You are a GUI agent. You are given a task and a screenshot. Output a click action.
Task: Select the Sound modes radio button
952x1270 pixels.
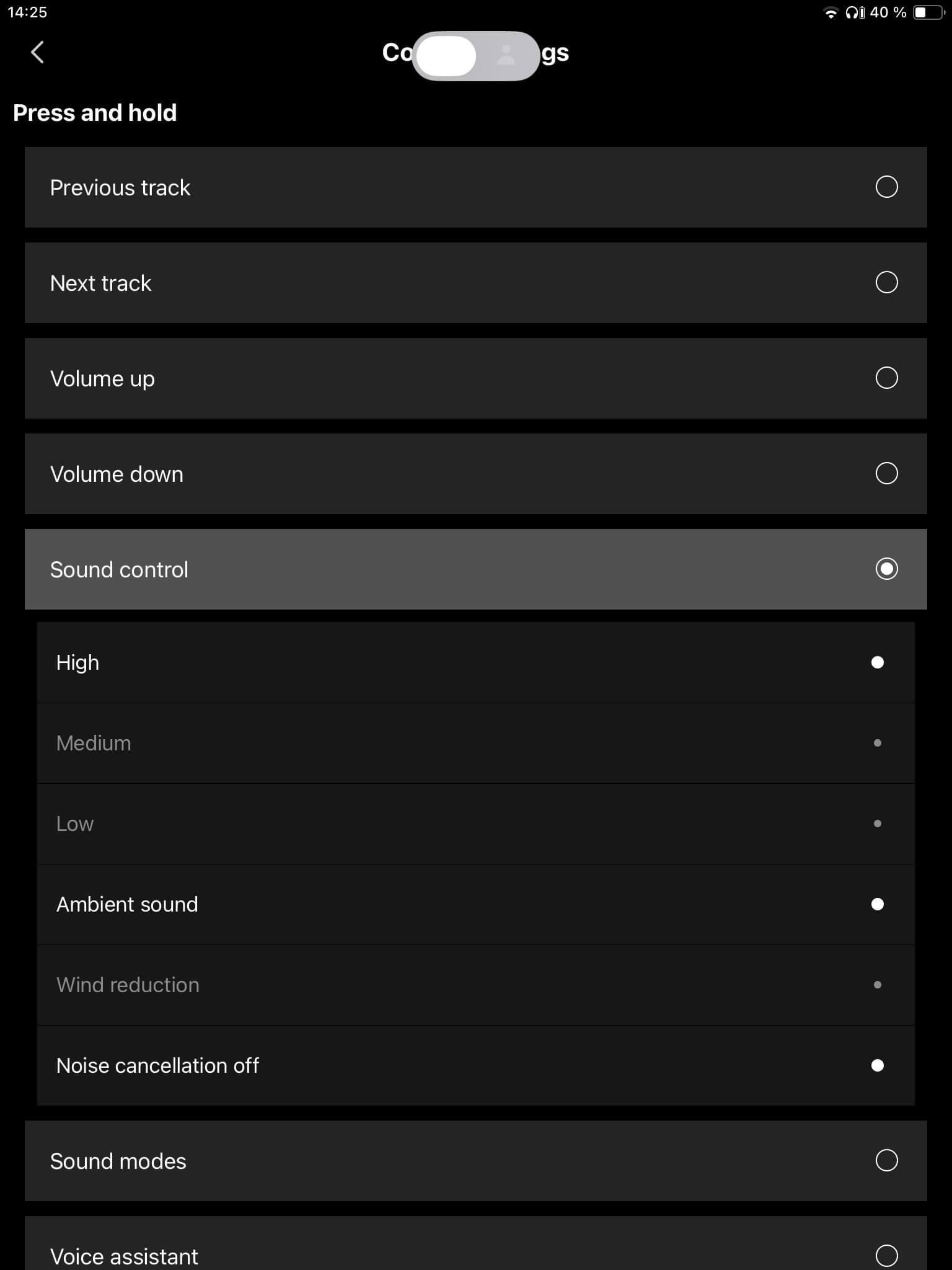pos(886,1160)
